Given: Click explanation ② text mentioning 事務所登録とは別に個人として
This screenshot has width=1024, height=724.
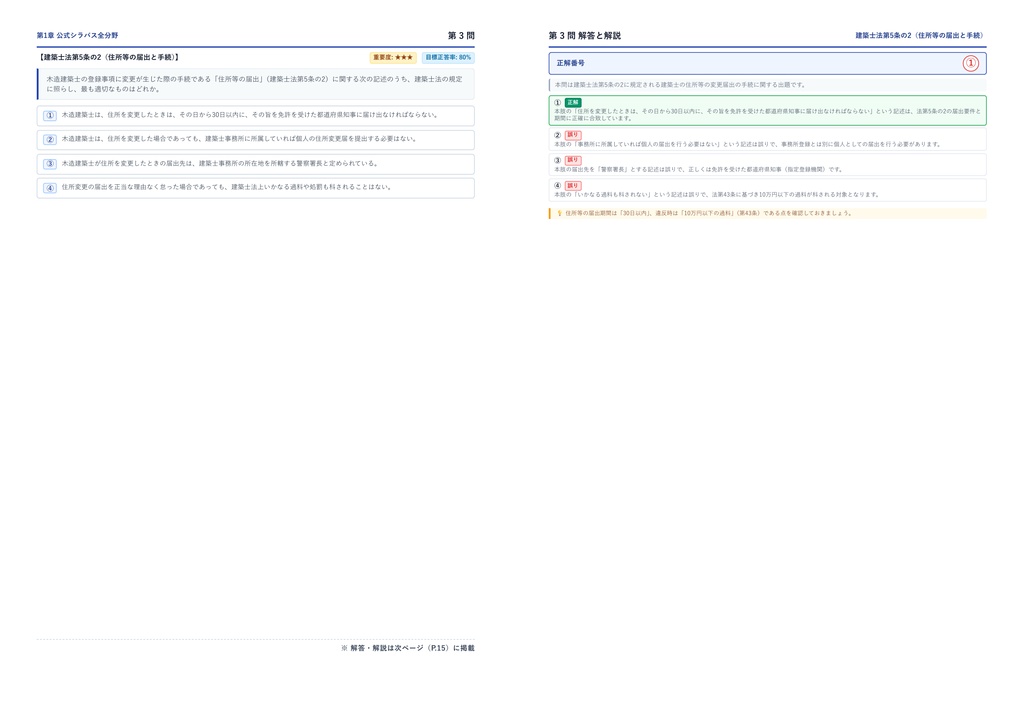Looking at the screenshot, I should click(748, 144).
